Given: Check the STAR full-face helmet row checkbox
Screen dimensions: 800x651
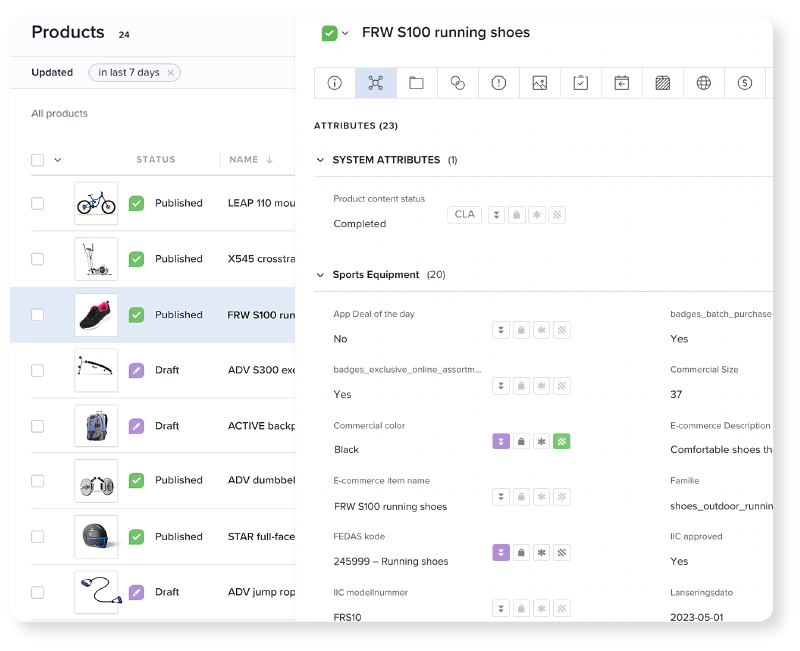Looking at the screenshot, I should tap(37, 536).
